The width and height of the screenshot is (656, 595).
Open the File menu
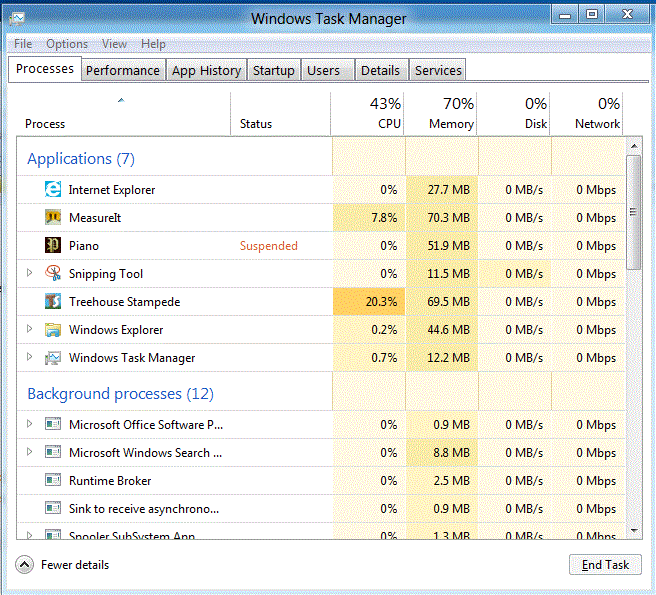point(23,44)
